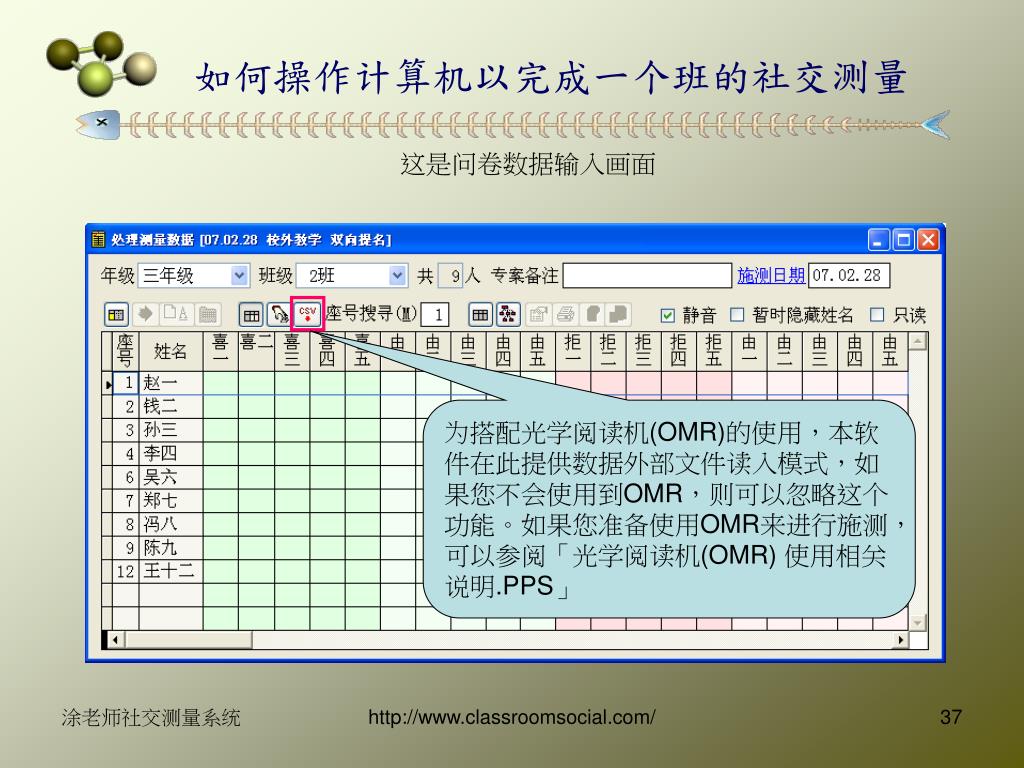Screen dimensions: 1024x768
Task: Click the student count field showing 9
Action: (x=449, y=276)
